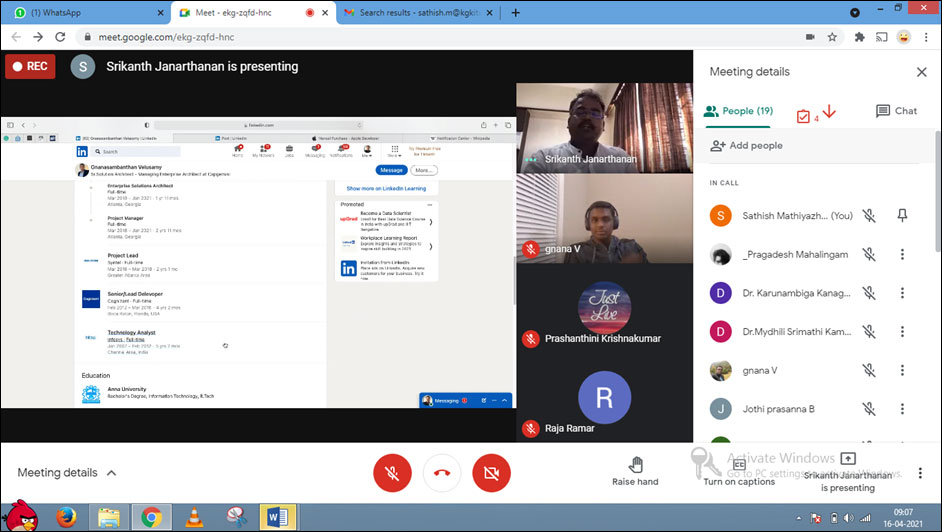Toggle the microphone mute button
The height and width of the screenshot is (532, 942).
coord(392,472)
